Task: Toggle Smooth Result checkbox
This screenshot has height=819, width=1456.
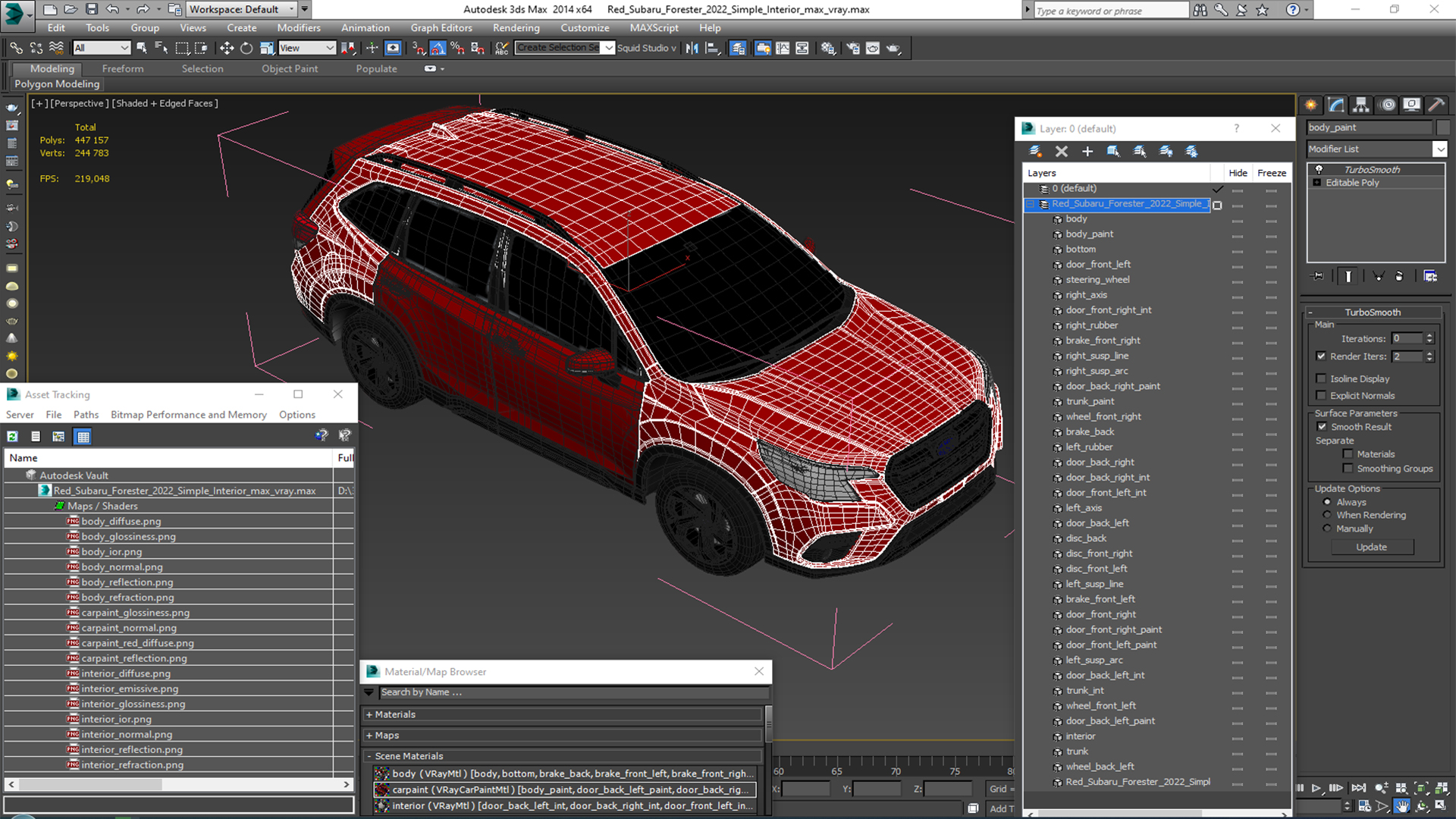Action: (x=1322, y=427)
